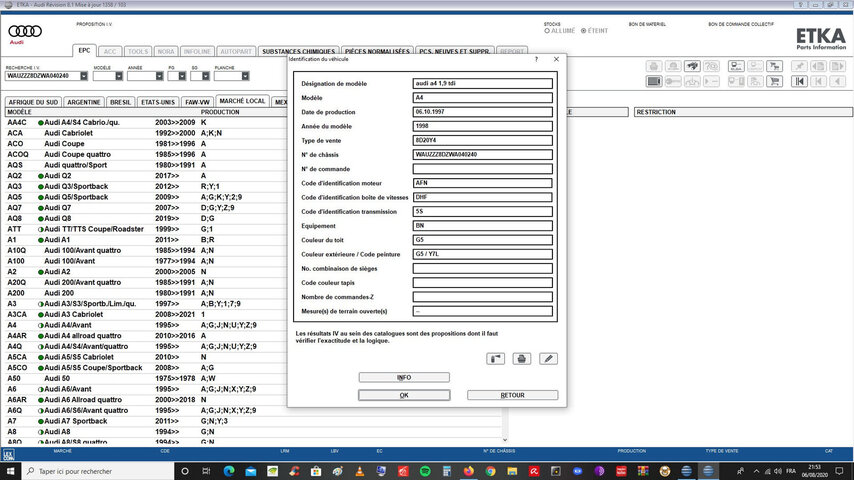The width and height of the screenshot is (854, 480).
Task: Click the RETOUR button in dialog
Action: coord(513,395)
